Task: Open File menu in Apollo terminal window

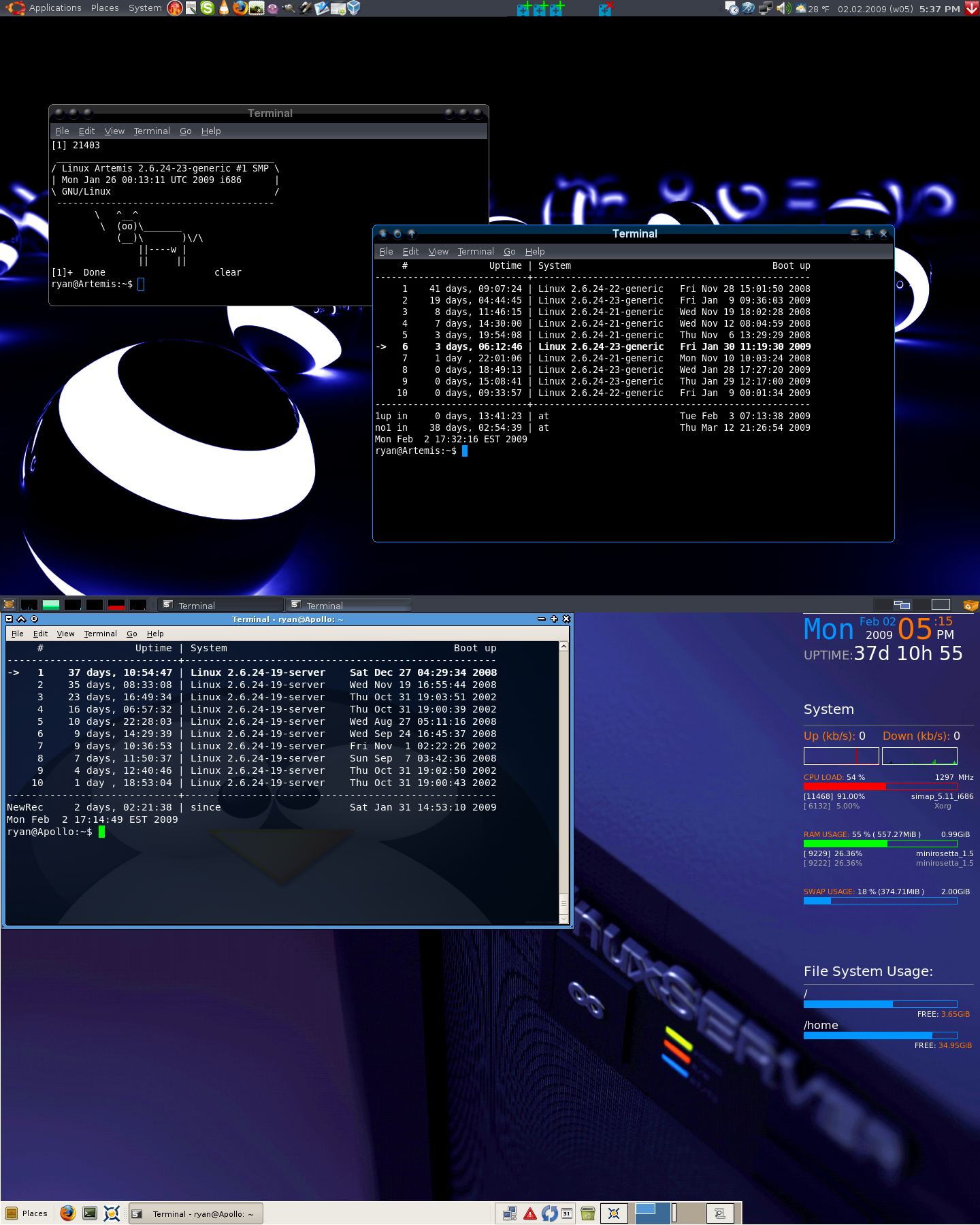Action: 18,634
